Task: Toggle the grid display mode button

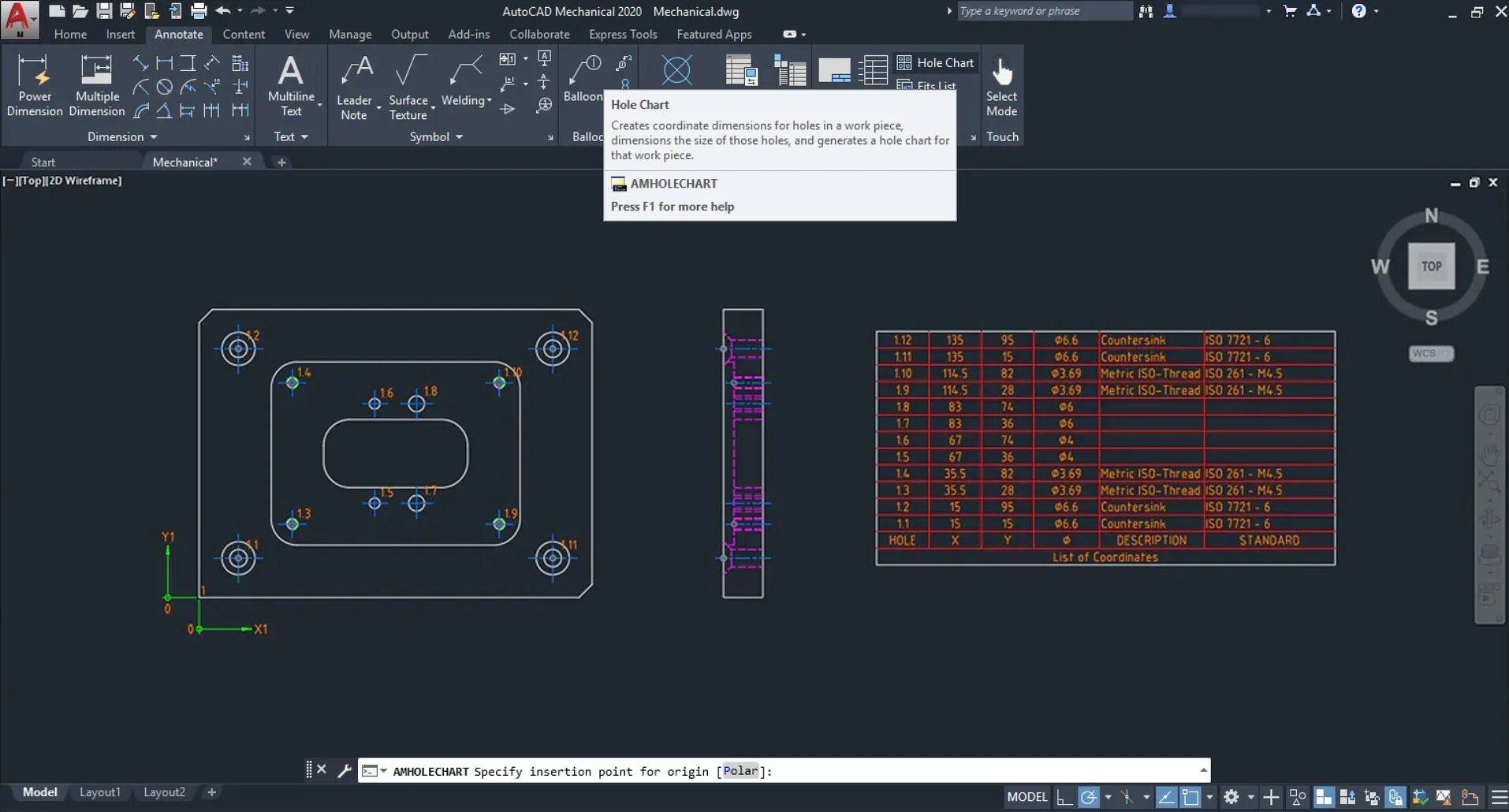Action: pos(1324,797)
